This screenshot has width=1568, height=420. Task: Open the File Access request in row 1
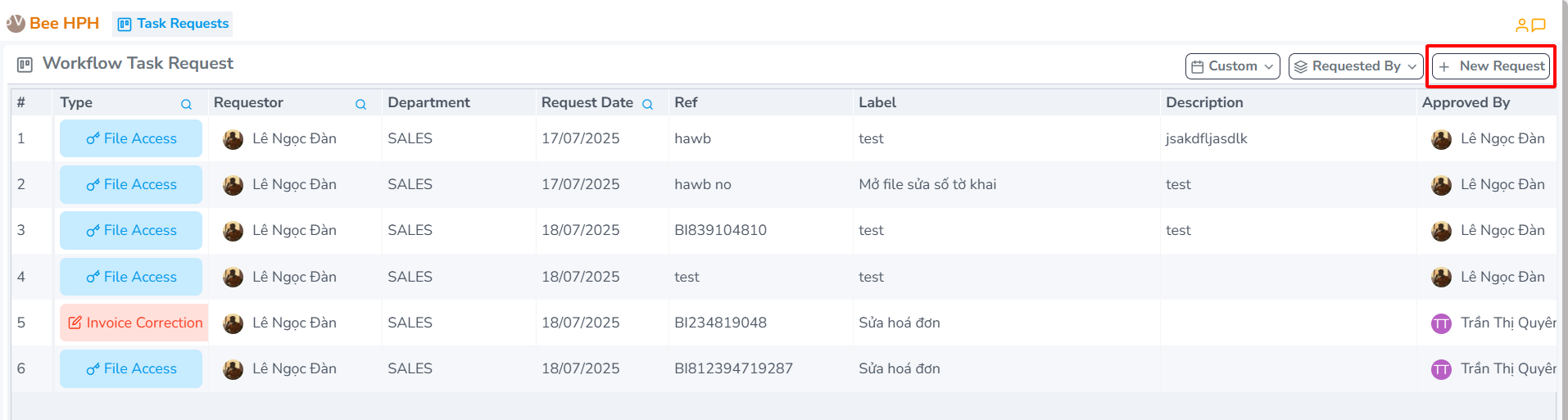coord(131,138)
